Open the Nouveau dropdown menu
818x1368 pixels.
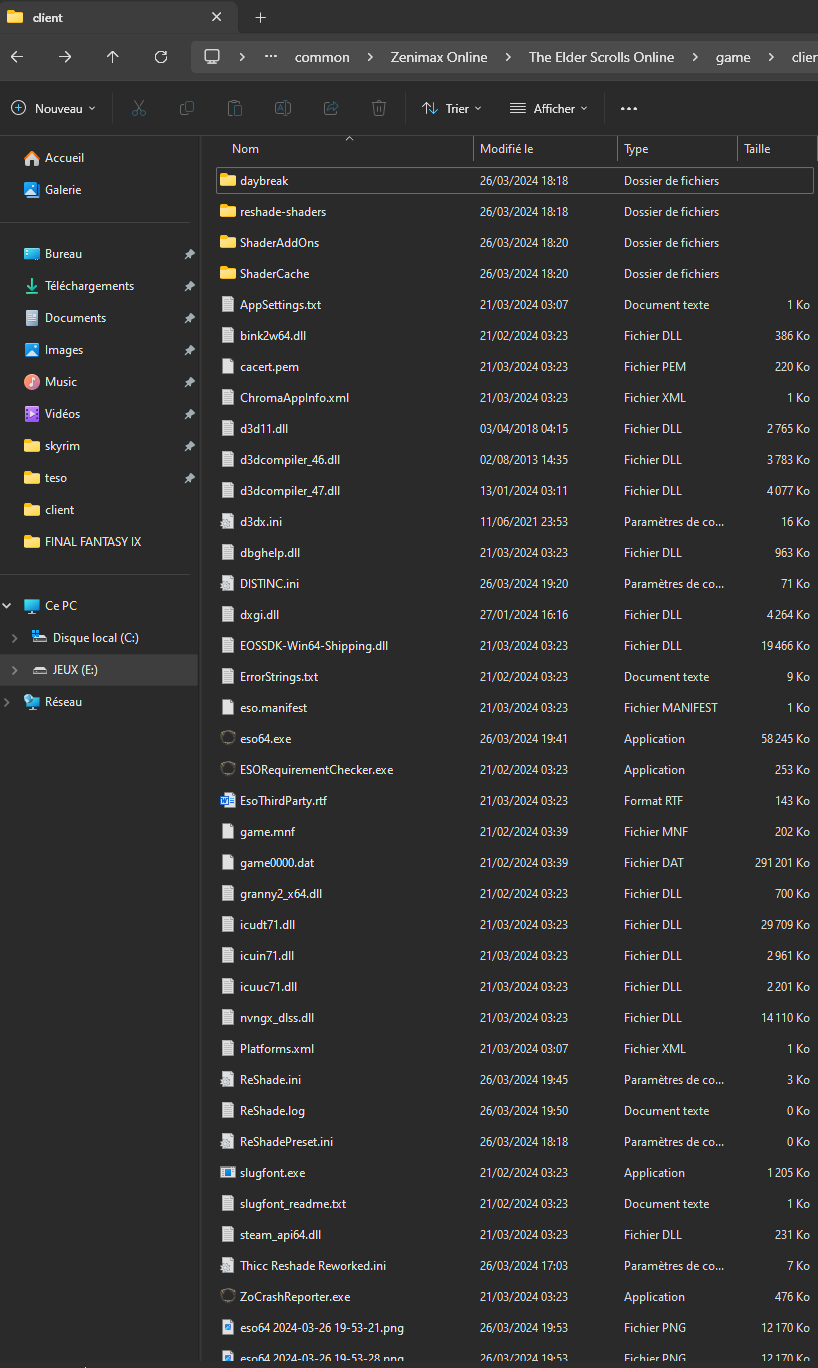point(54,108)
